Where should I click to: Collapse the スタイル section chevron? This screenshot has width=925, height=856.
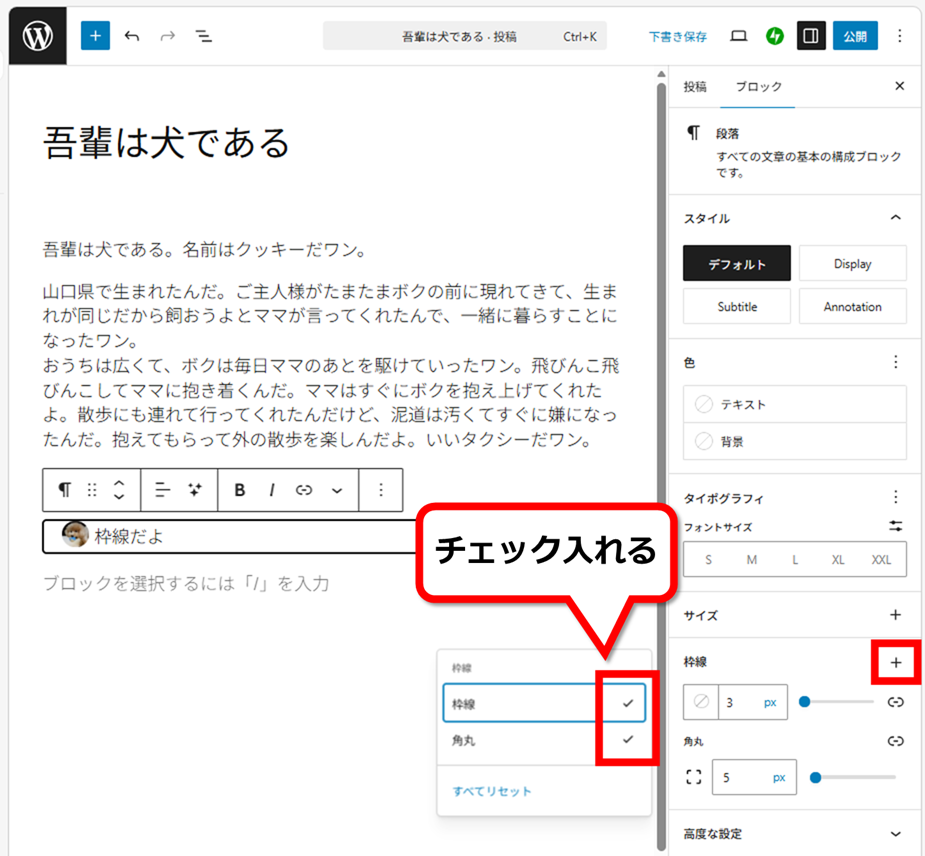[x=895, y=218]
